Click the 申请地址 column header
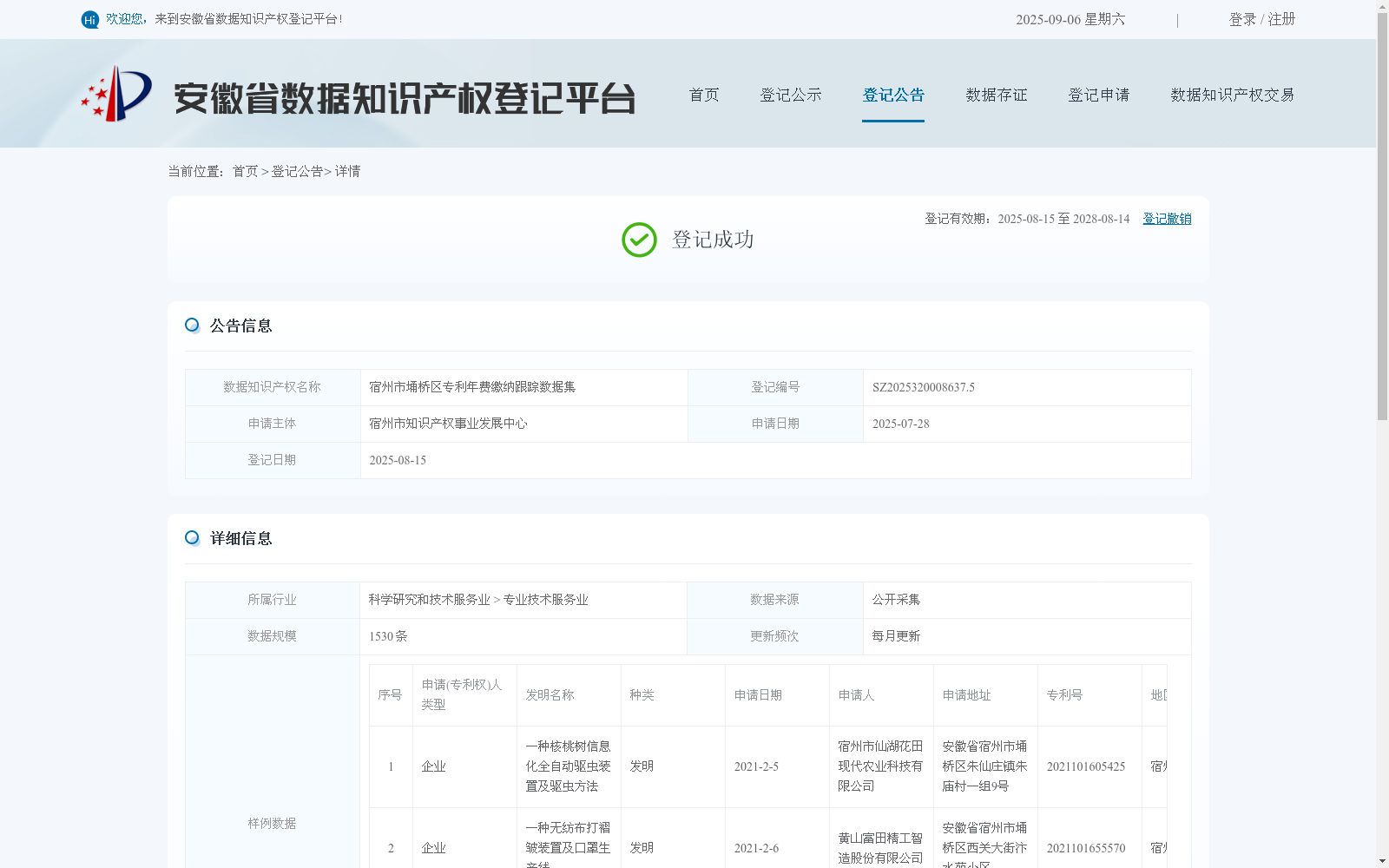The image size is (1389, 868). [x=966, y=695]
